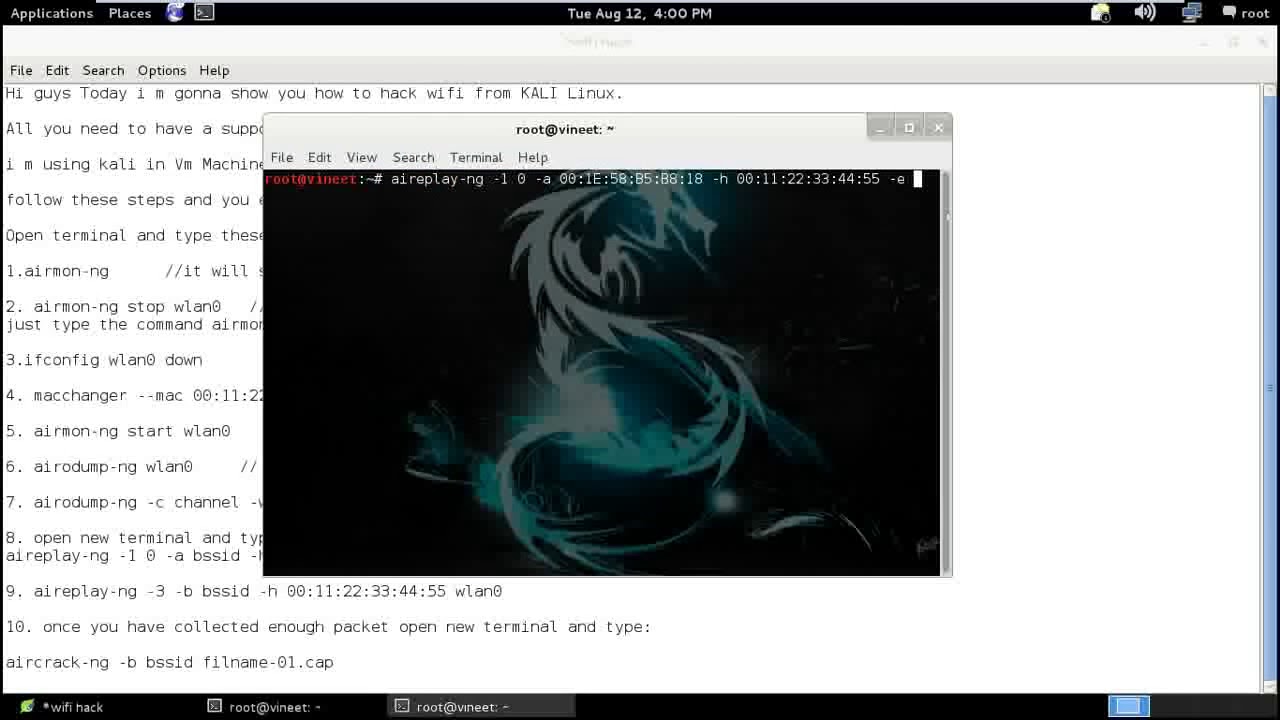Click the line '5. airmon-ng start wlan0'
The width and height of the screenshot is (1280, 720).
pyautogui.click(x=118, y=431)
